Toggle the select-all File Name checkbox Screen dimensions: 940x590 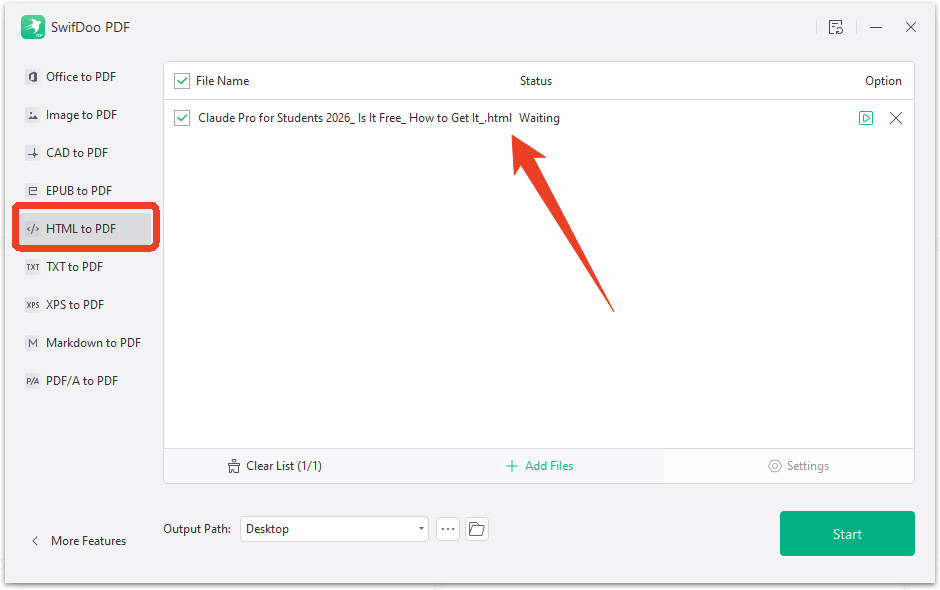[182, 81]
